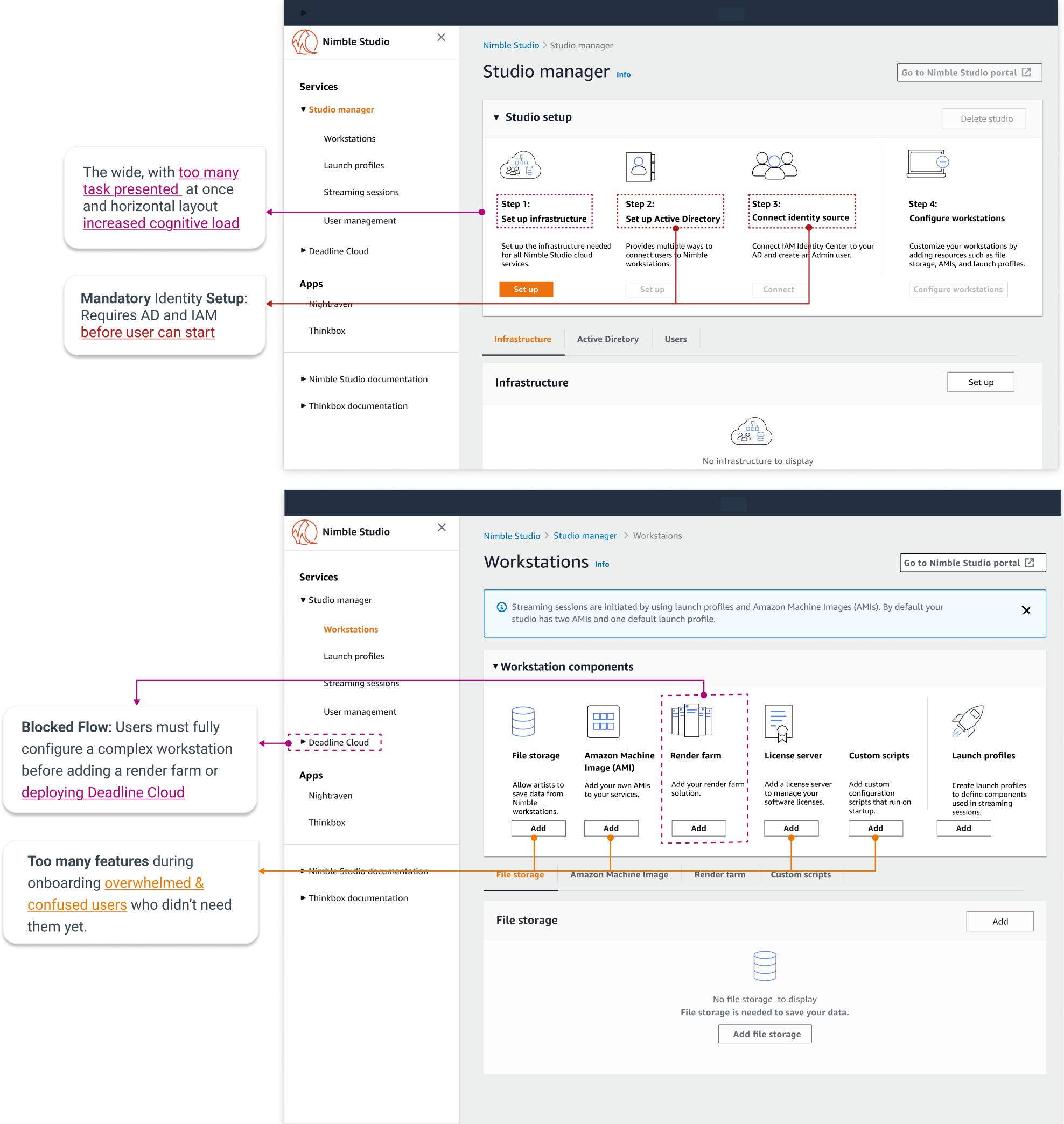The height and width of the screenshot is (1124, 1064).
Task: Click the Step 1 infrastructure cloud icon
Action: [x=520, y=166]
